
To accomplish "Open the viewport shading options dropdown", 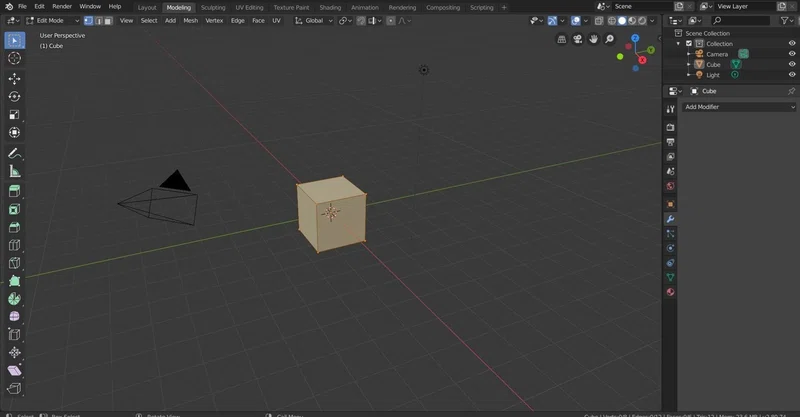I will tap(652, 21).
